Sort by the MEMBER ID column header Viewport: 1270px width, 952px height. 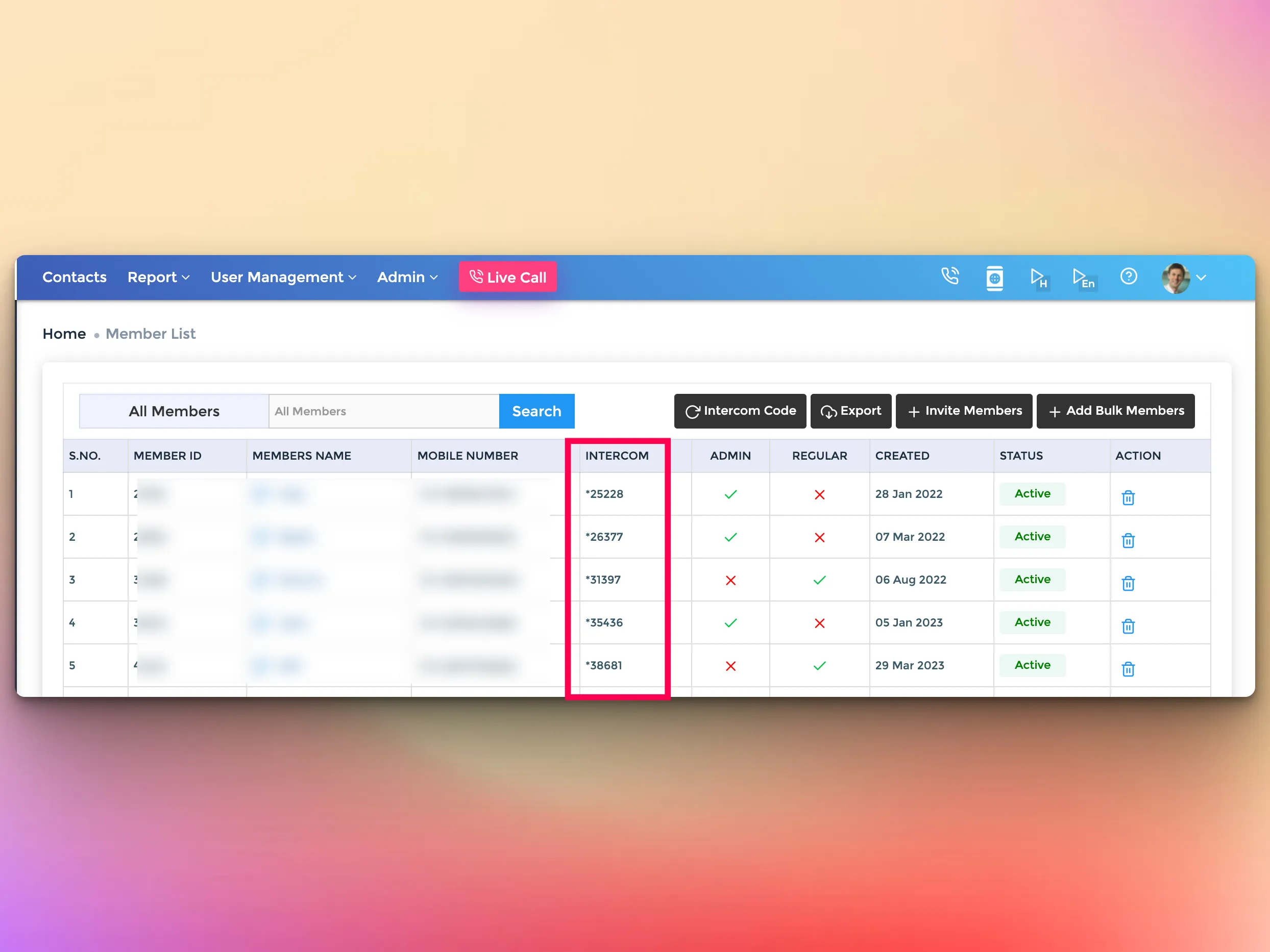coord(167,456)
